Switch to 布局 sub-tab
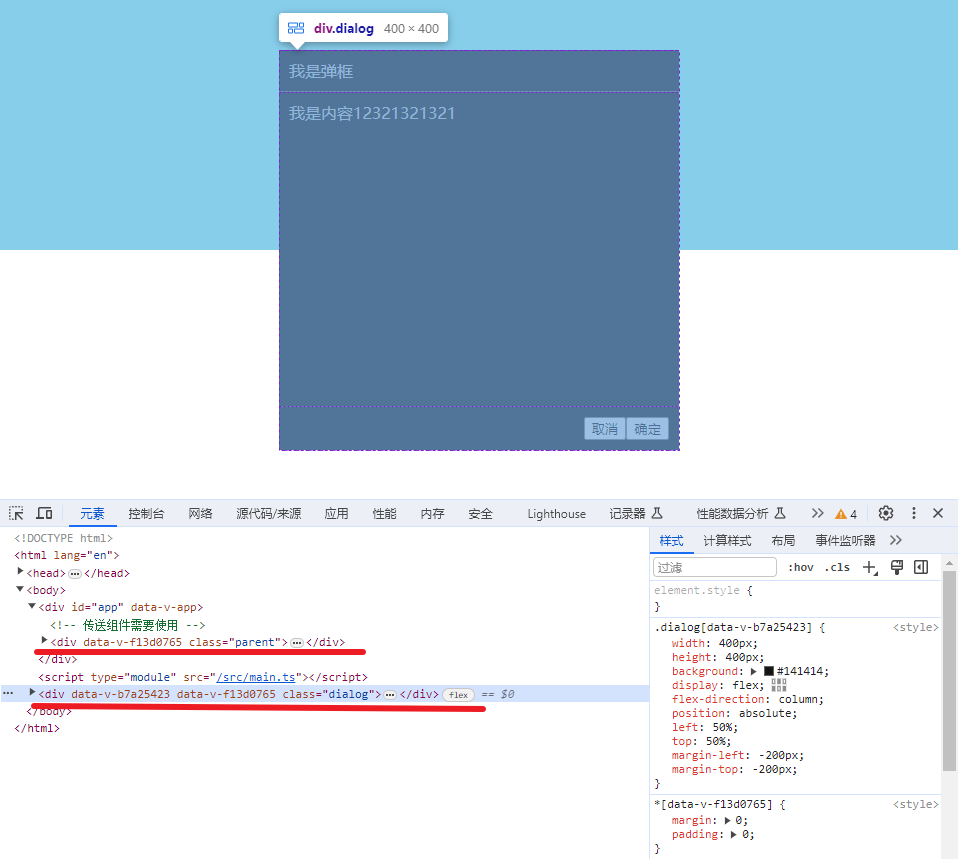The height and width of the screenshot is (859, 958). click(783, 541)
